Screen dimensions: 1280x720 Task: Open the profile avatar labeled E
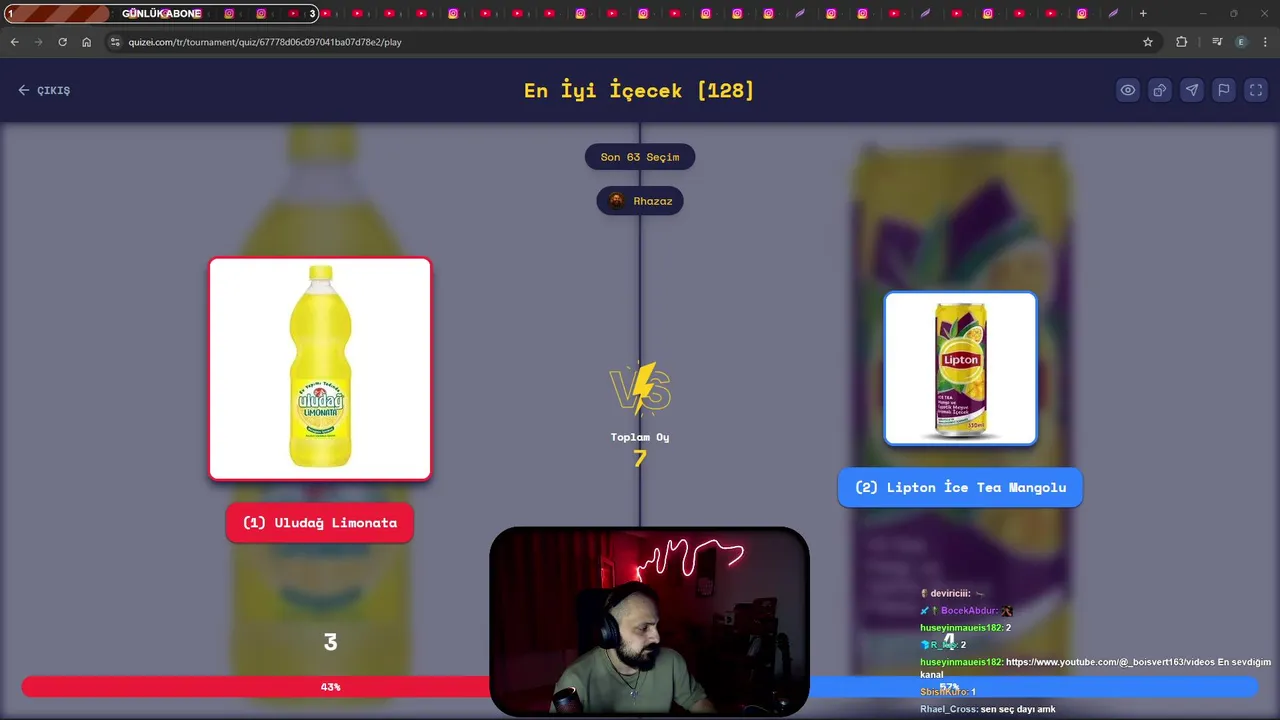1241,42
